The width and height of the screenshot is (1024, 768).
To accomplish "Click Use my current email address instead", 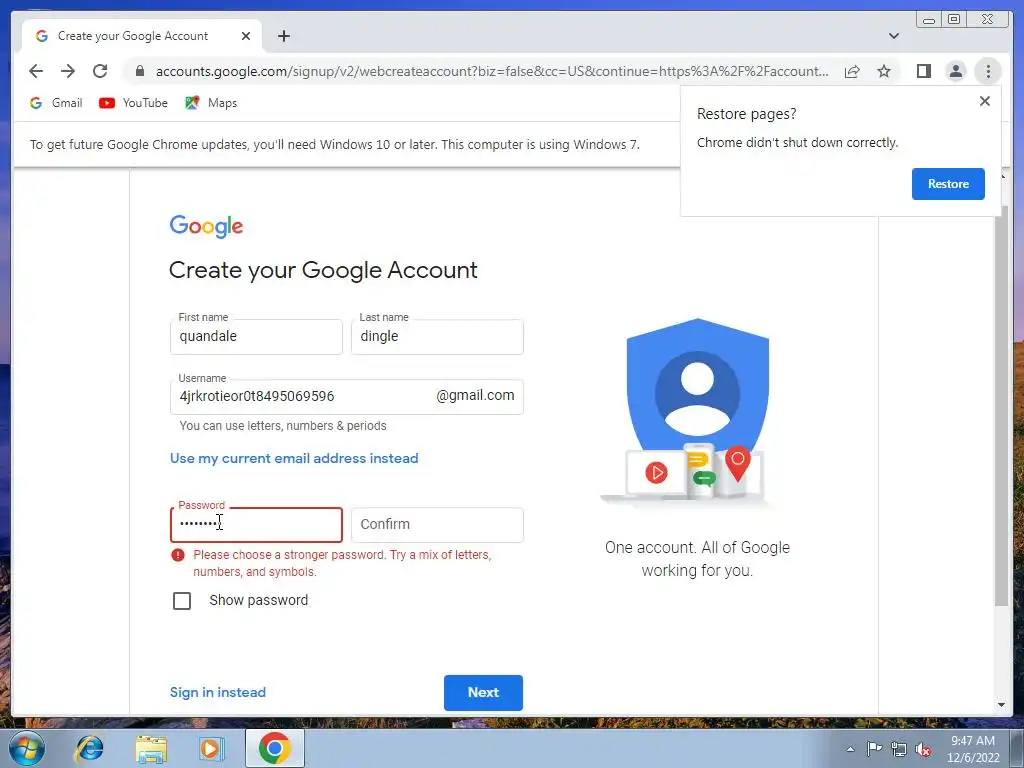I will [294, 458].
